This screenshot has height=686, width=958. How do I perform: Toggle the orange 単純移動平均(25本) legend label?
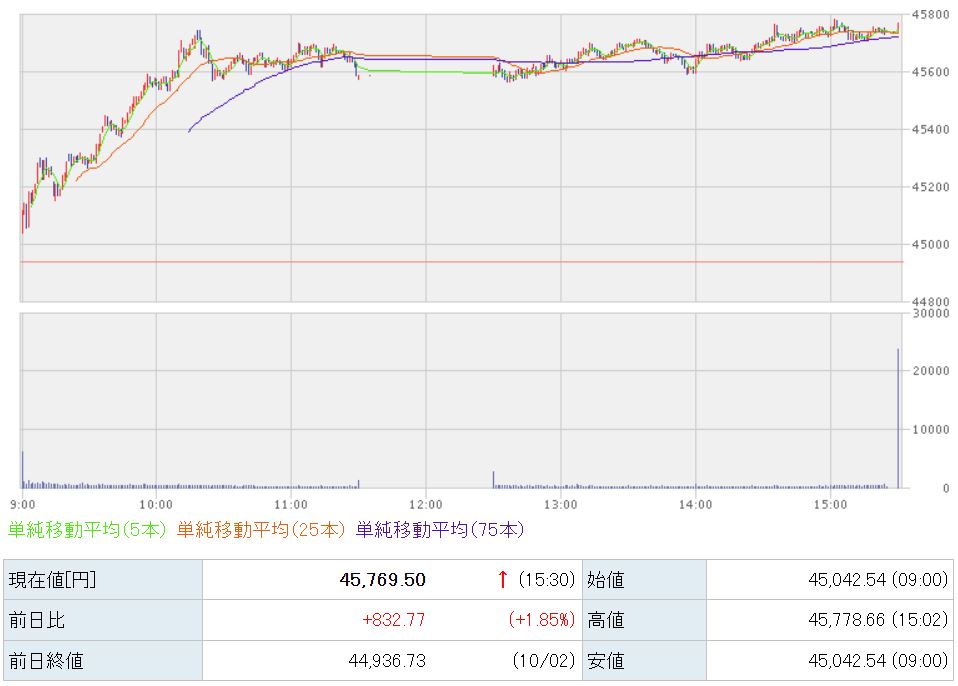point(261,530)
